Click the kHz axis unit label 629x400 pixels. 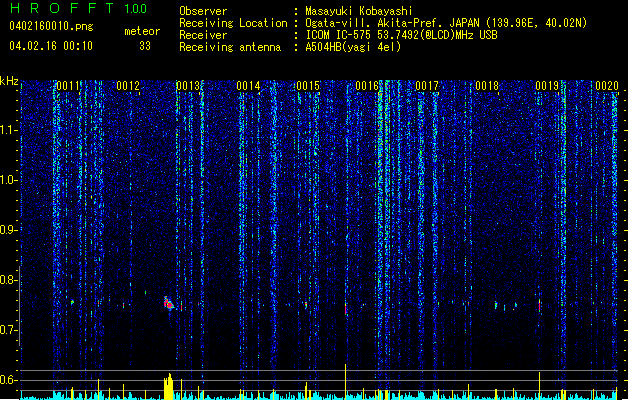pyautogui.click(x=9, y=81)
